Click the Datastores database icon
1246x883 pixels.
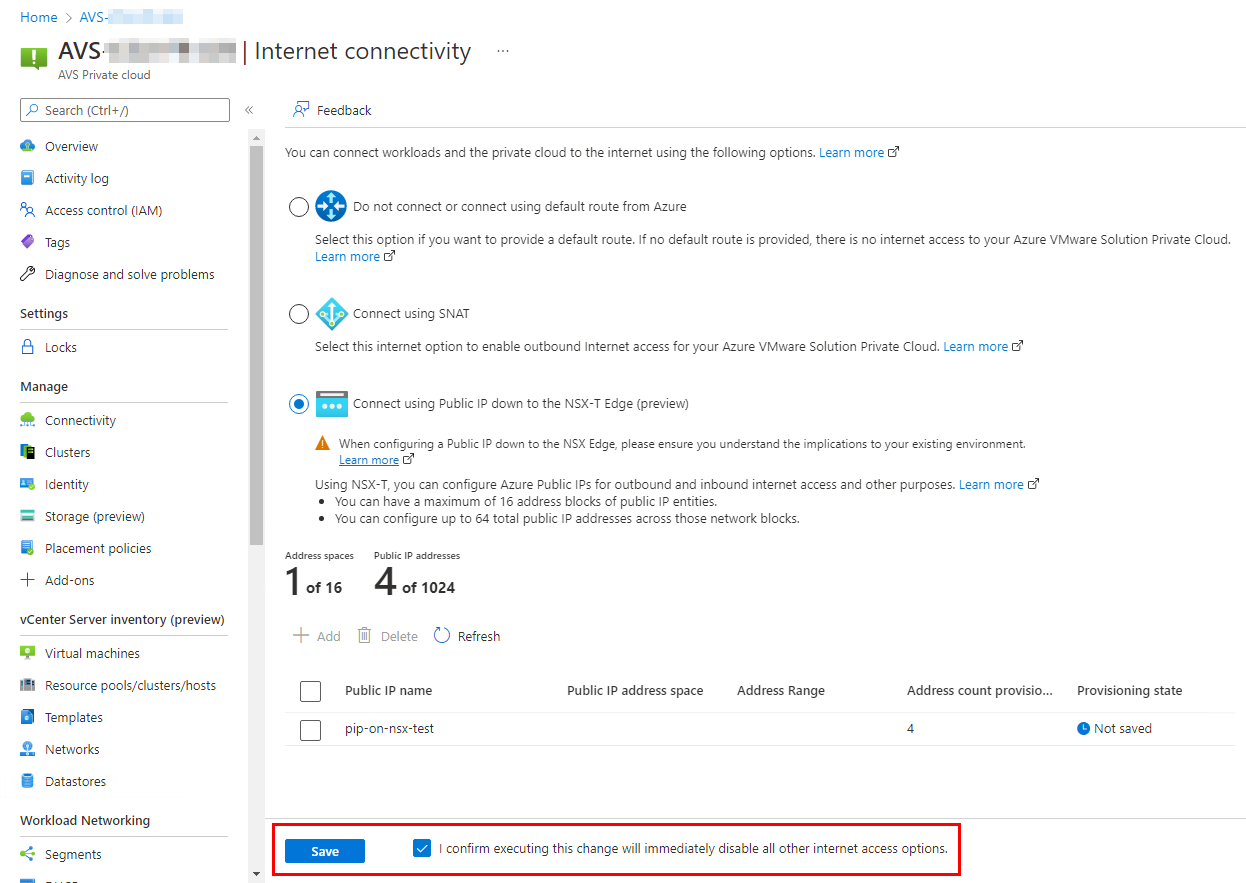(x=28, y=781)
